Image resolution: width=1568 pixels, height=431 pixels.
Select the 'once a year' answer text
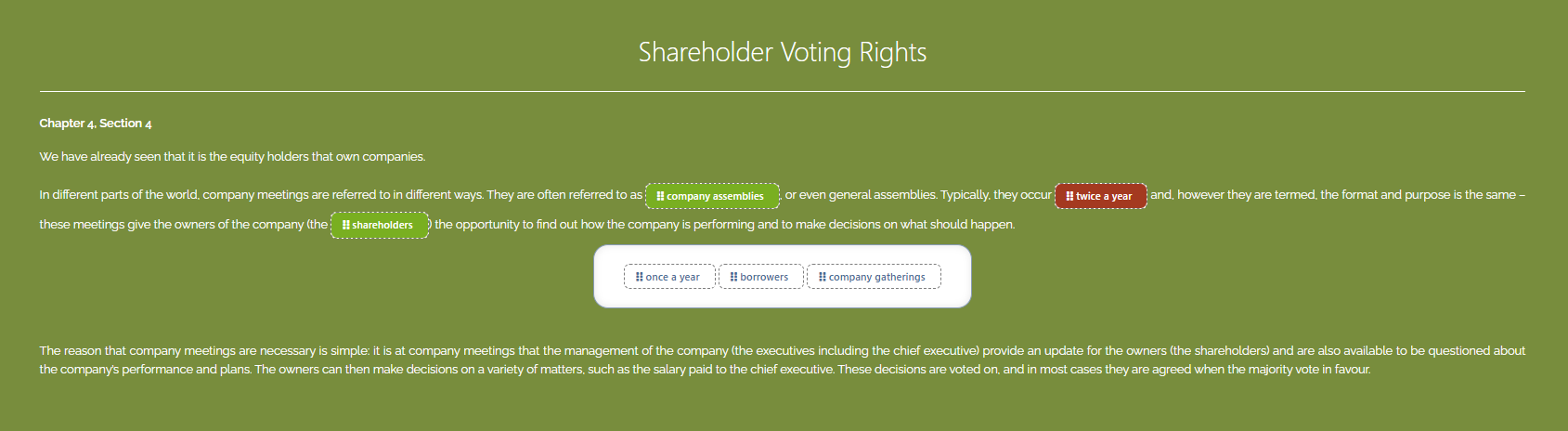point(672,277)
